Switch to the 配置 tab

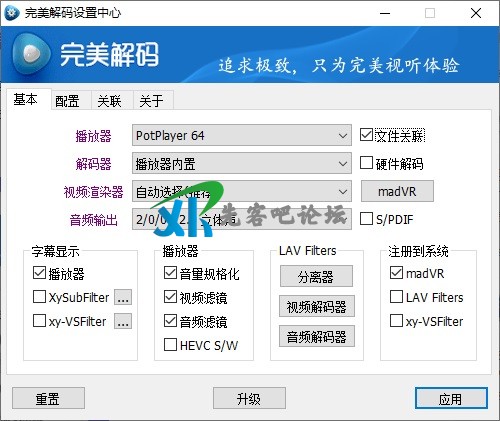click(x=67, y=101)
